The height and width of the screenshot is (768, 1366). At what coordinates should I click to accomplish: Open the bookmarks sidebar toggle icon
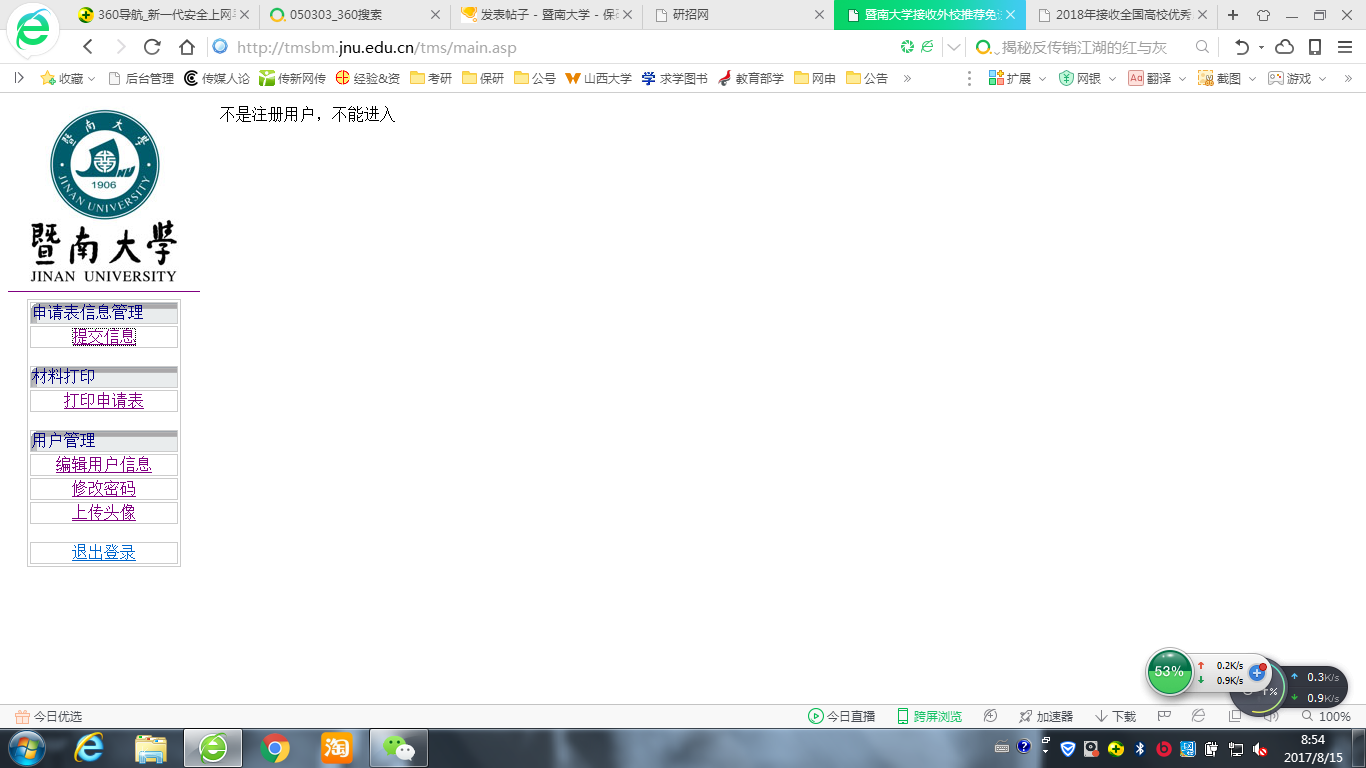pos(18,78)
